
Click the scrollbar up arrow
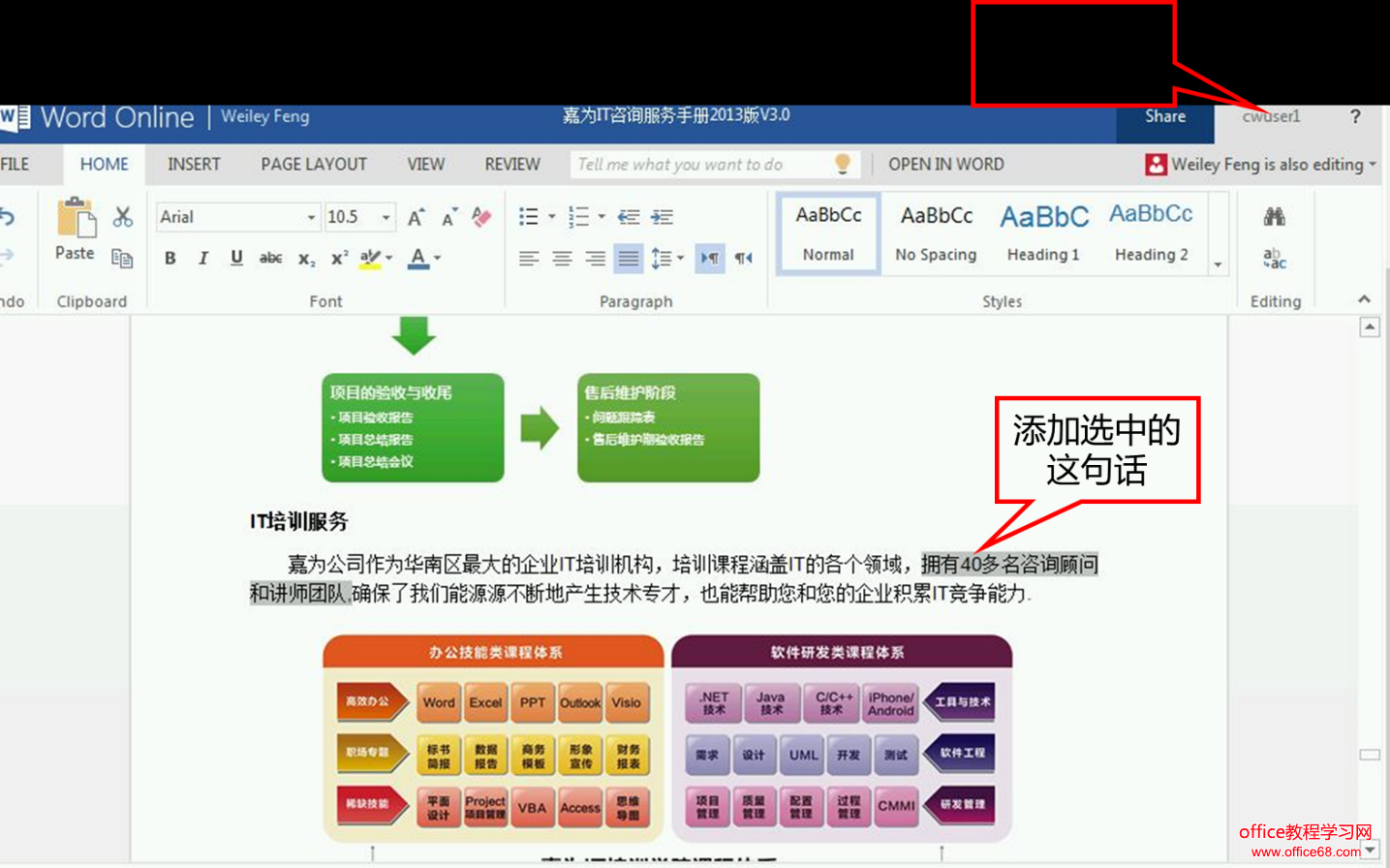click(1370, 327)
